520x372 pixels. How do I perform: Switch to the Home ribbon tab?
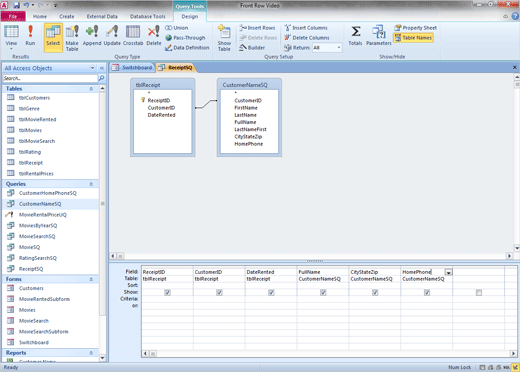pos(40,16)
